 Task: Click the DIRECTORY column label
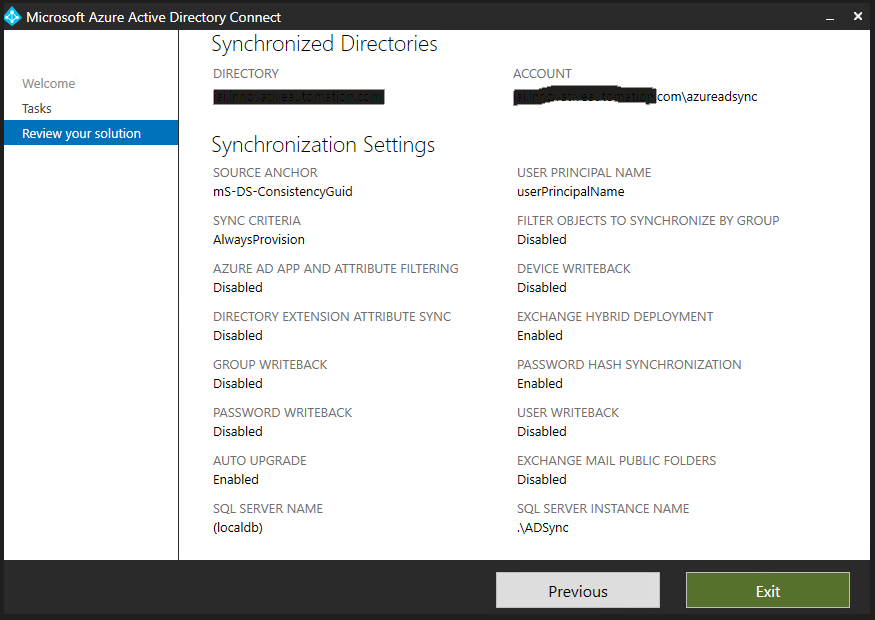[246, 74]
